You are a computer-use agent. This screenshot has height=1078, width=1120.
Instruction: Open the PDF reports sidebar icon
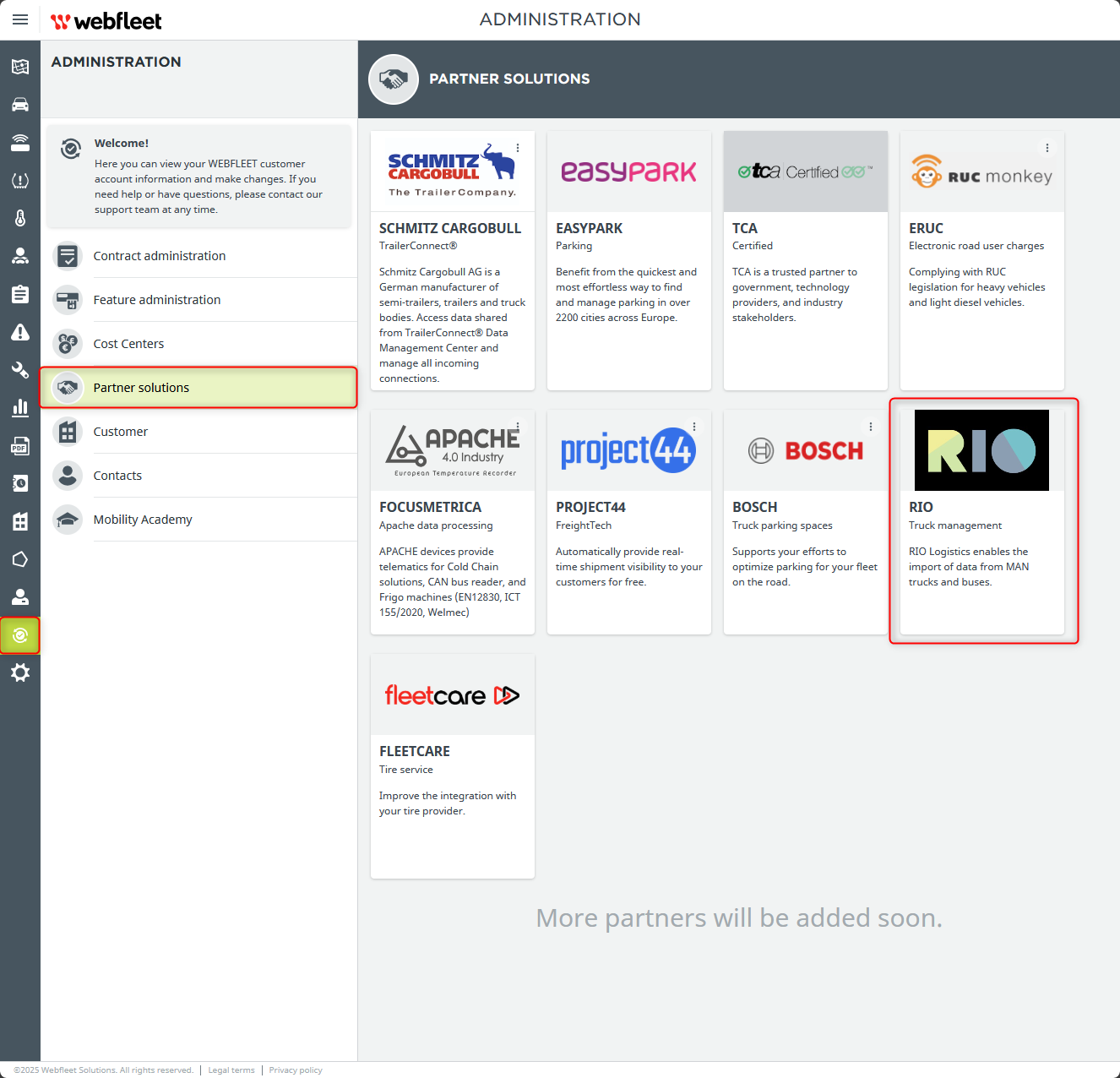coord(20,445)
